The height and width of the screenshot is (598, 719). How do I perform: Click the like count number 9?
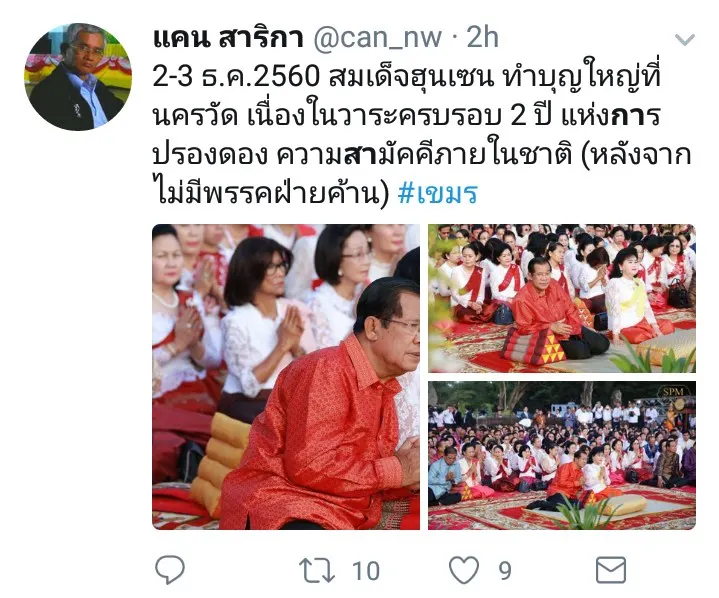[505, 571]
